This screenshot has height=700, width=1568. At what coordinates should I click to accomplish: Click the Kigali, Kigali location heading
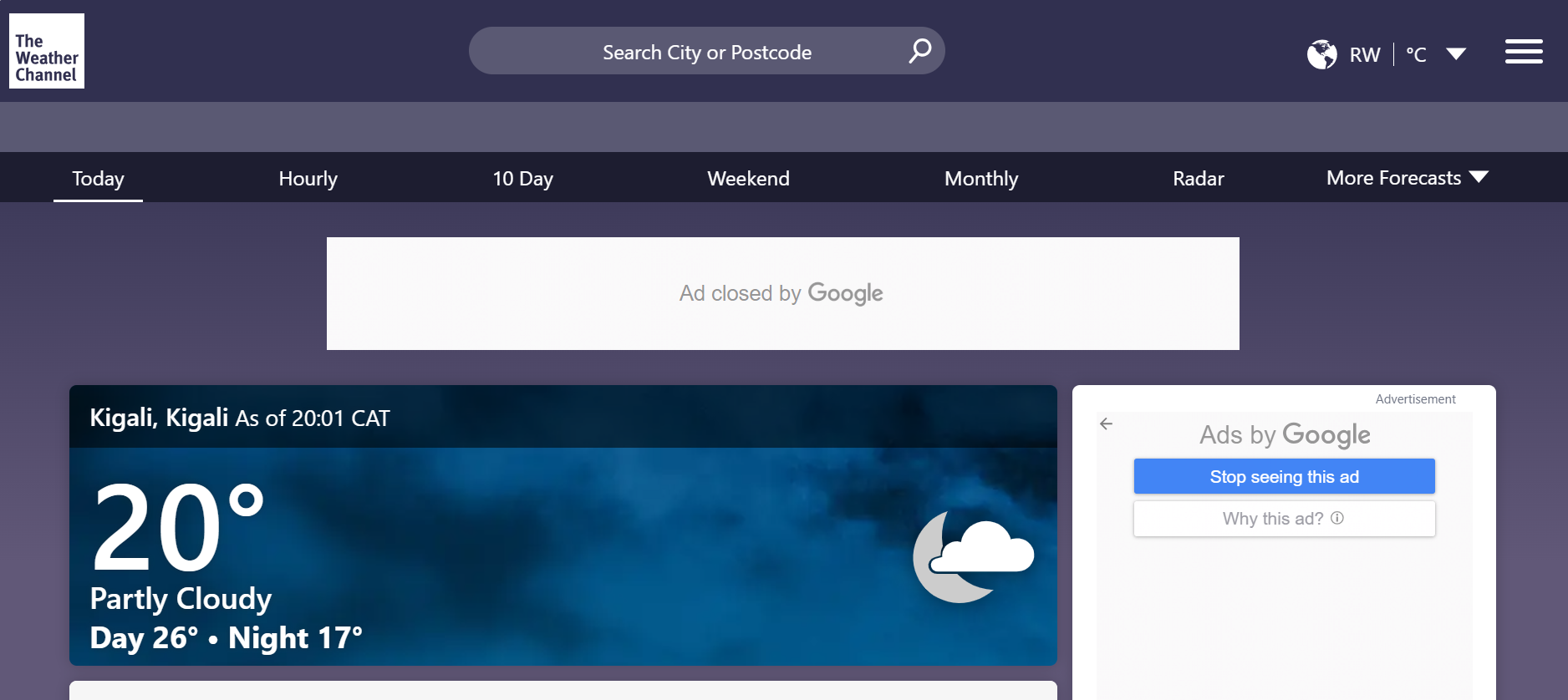(159, 418)
